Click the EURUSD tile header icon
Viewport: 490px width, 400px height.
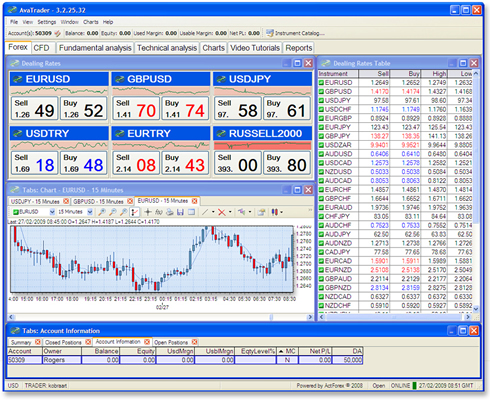point(17,79)
